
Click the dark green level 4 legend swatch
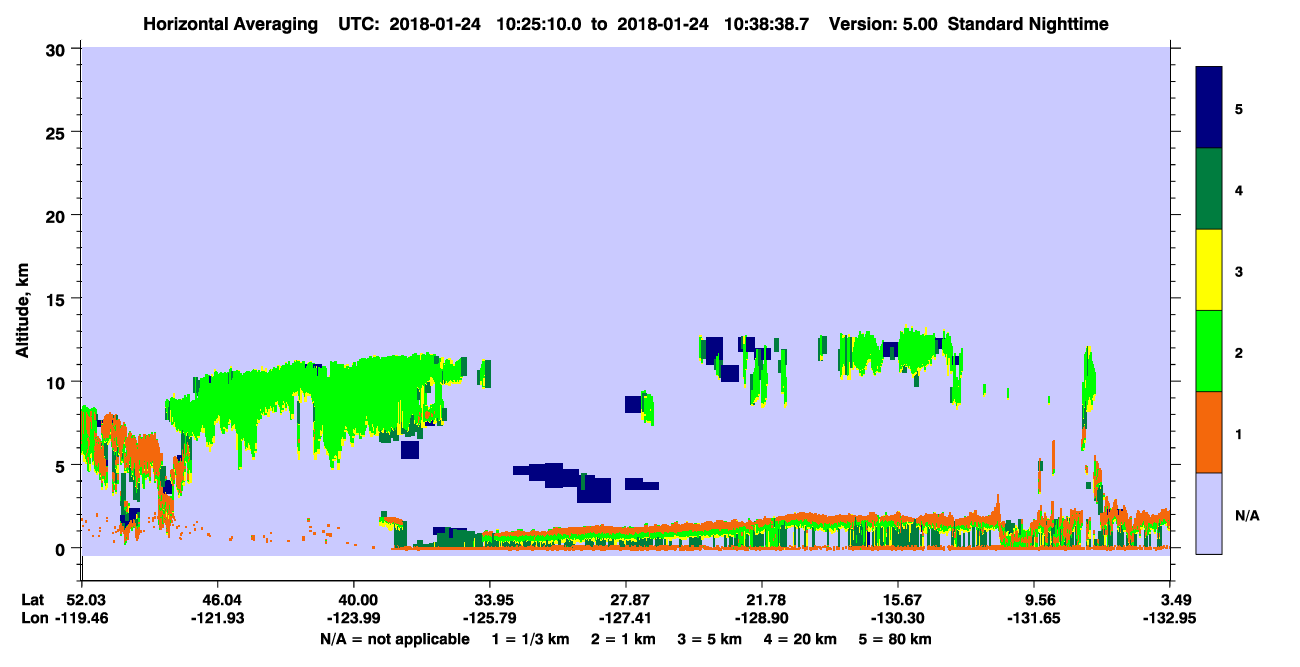click(x=1209, y=189)
